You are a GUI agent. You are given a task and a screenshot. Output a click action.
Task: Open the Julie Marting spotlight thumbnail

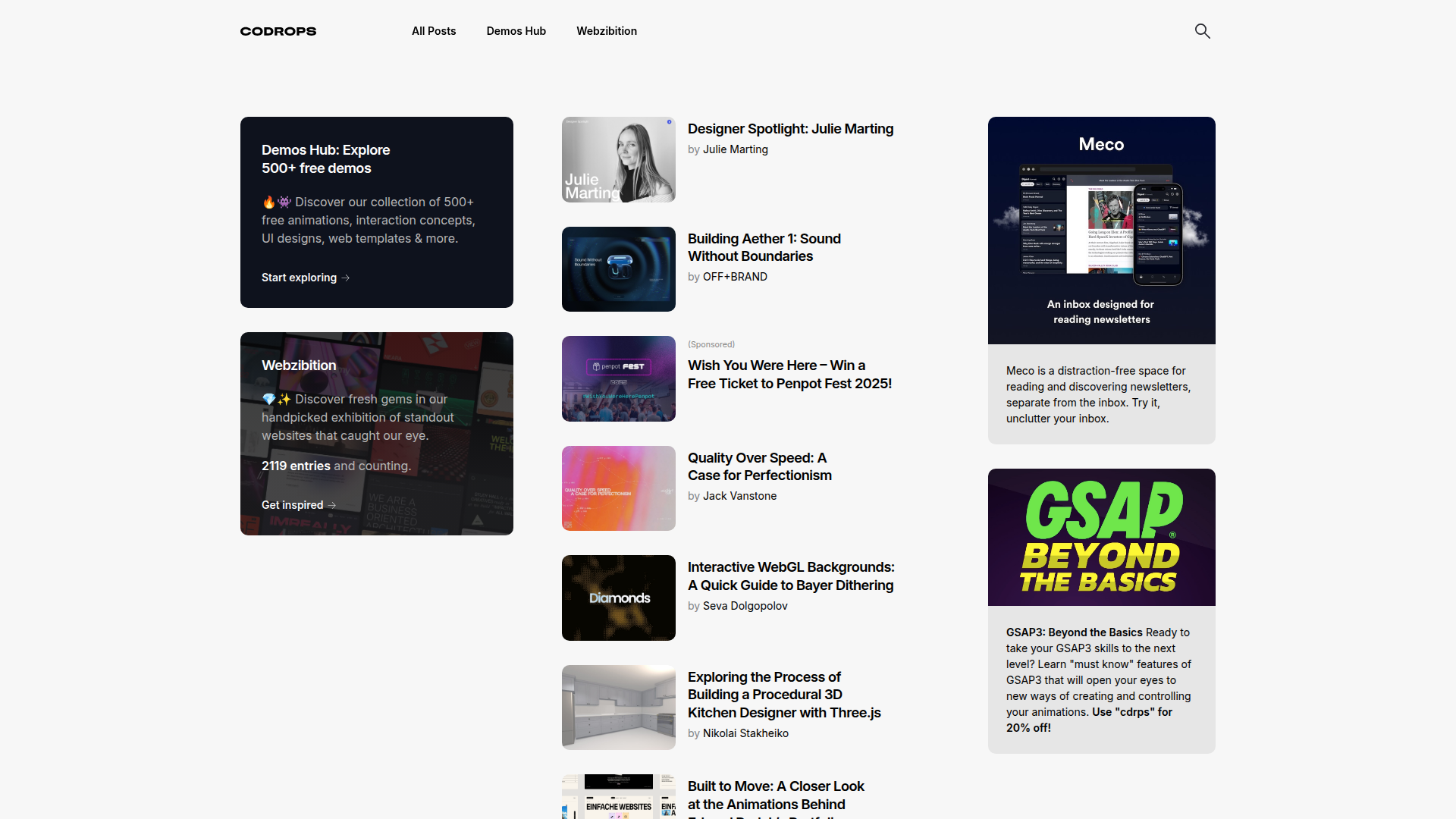pyautogui.click(x=619, y=159)
